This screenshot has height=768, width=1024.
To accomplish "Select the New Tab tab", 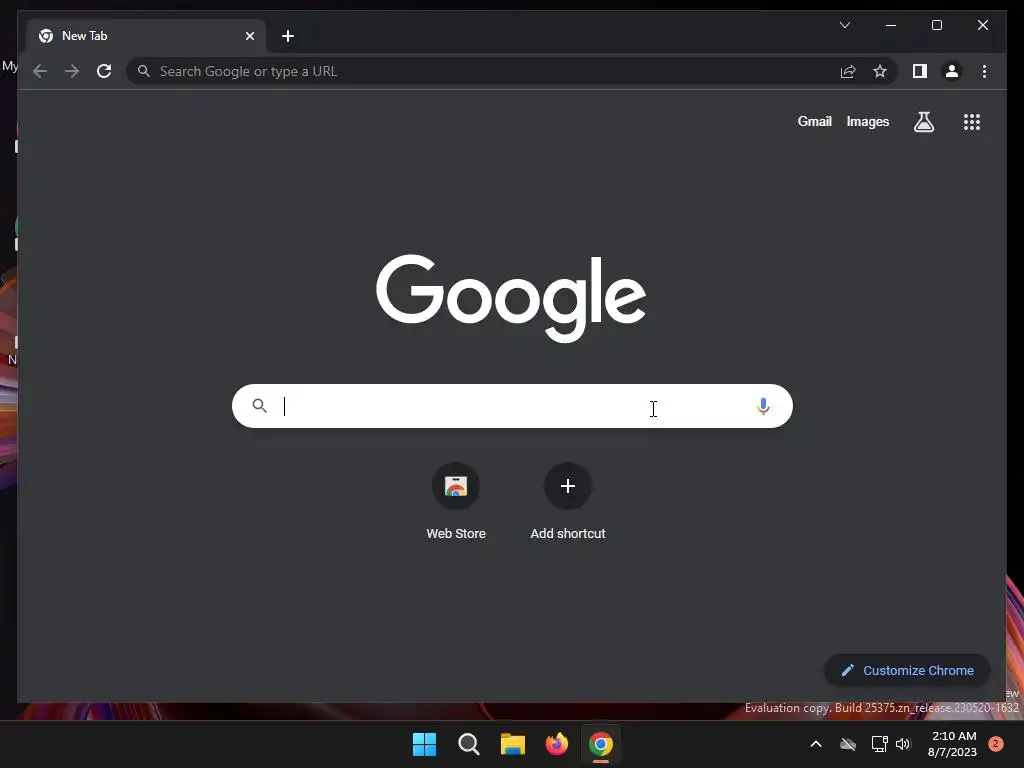I will tap(146, 36).
